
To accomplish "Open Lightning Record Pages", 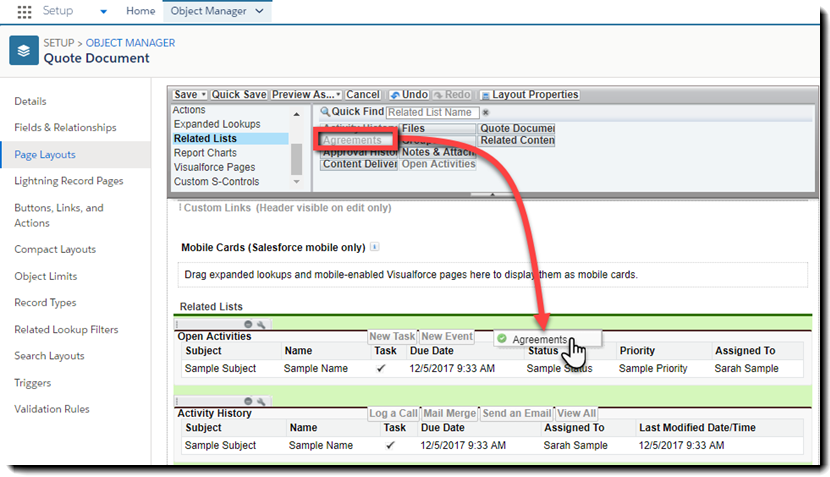I will [69, 181].
